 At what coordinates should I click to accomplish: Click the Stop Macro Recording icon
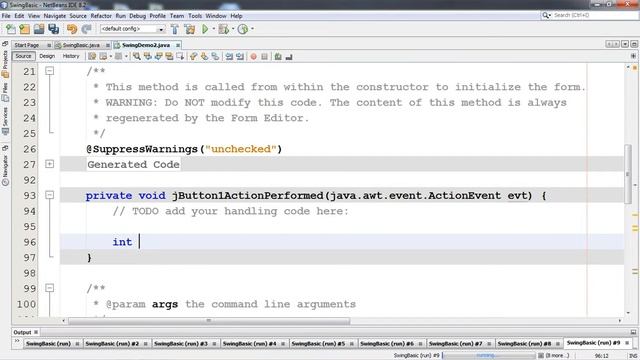pos(264,57)
